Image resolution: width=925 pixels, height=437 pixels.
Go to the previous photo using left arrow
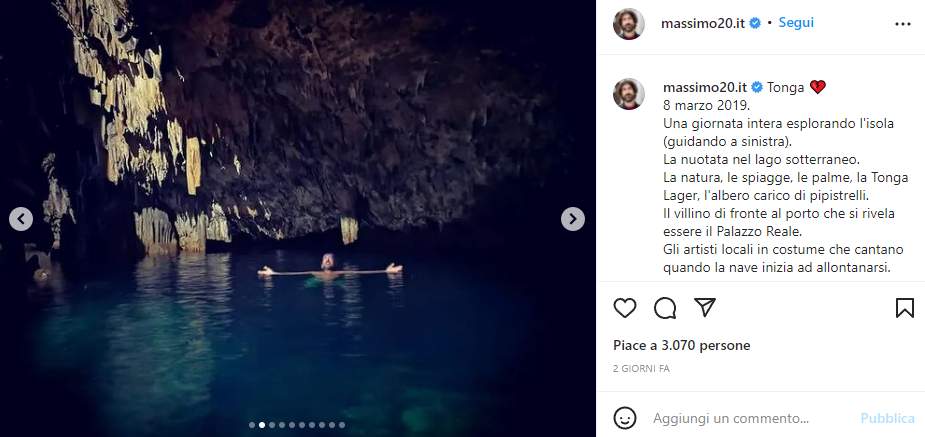21,219
